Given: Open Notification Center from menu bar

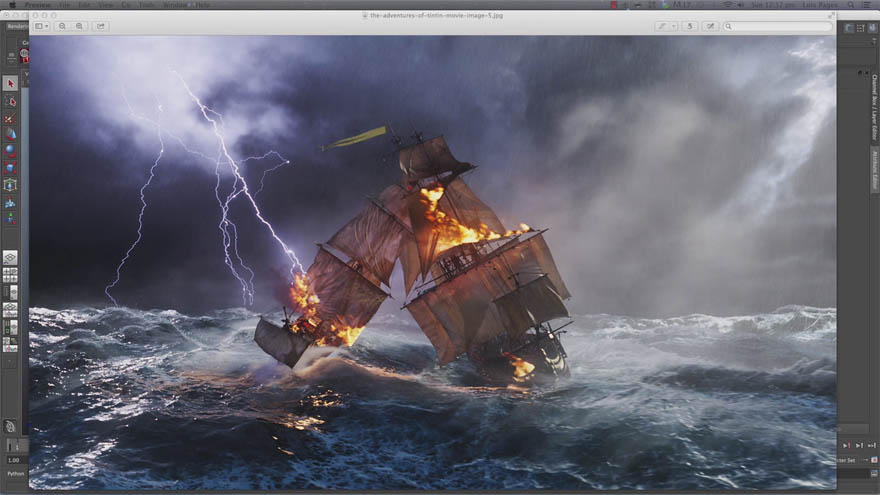Looking at the screenshot, I should [867, 4].
